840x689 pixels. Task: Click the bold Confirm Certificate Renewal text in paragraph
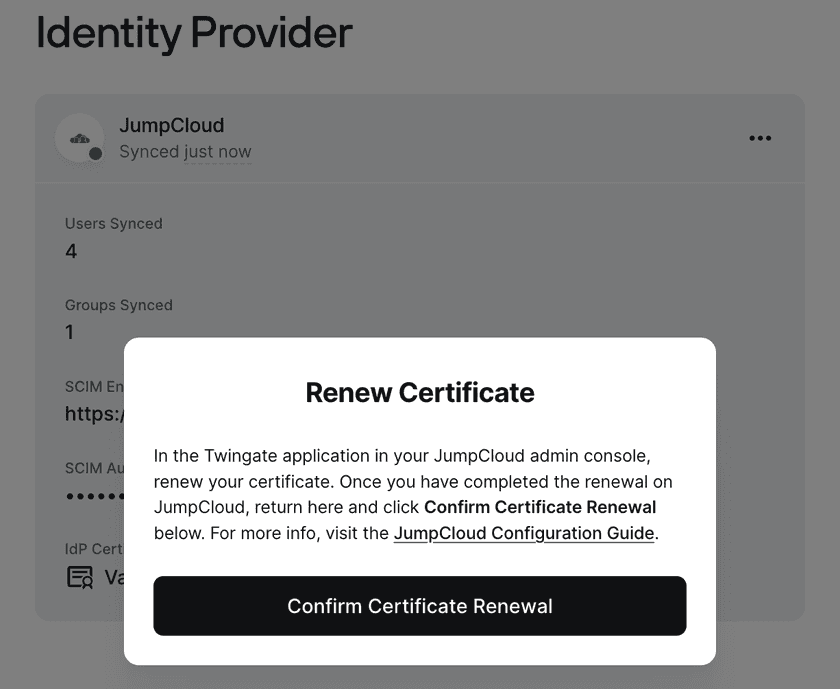click(x=540, y=507)
